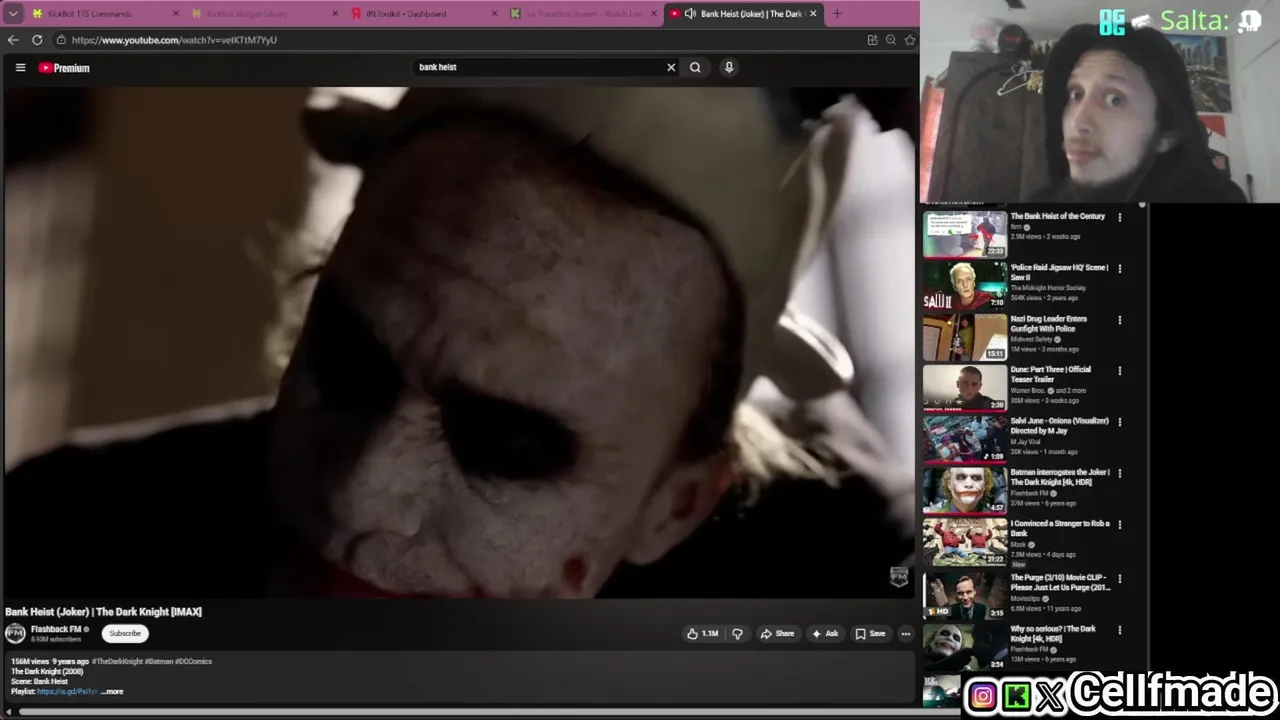Open options menu for 'Salvi June - Oniona'
This screenshot has width=1280, height=720.
pyautogui.click(x=1119, y=422)
